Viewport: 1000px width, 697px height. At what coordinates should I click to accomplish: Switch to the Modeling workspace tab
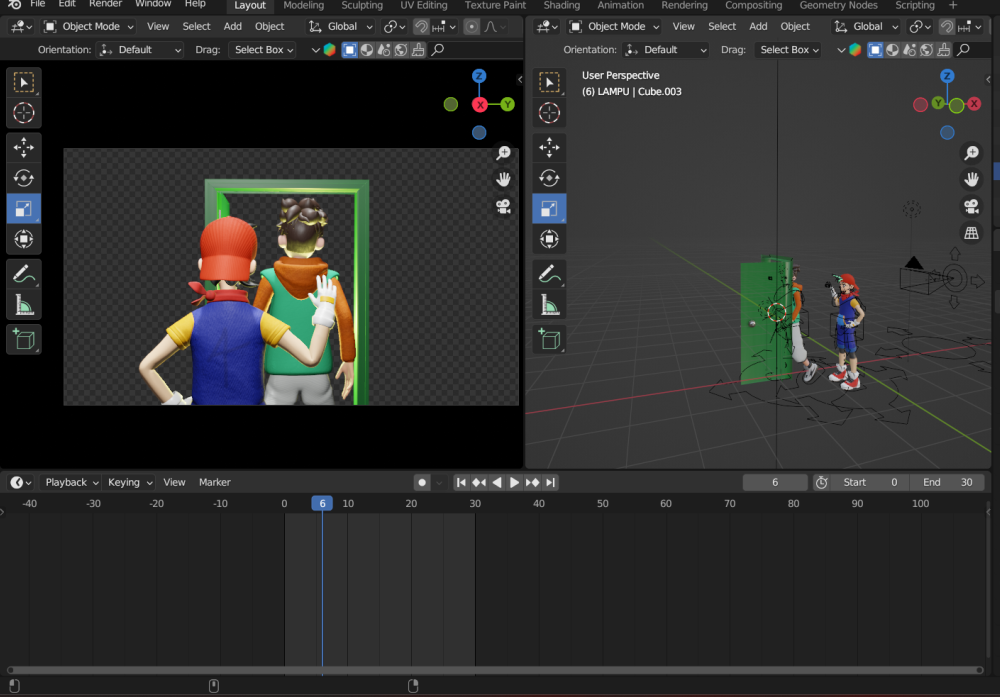[x=304, y=5]
